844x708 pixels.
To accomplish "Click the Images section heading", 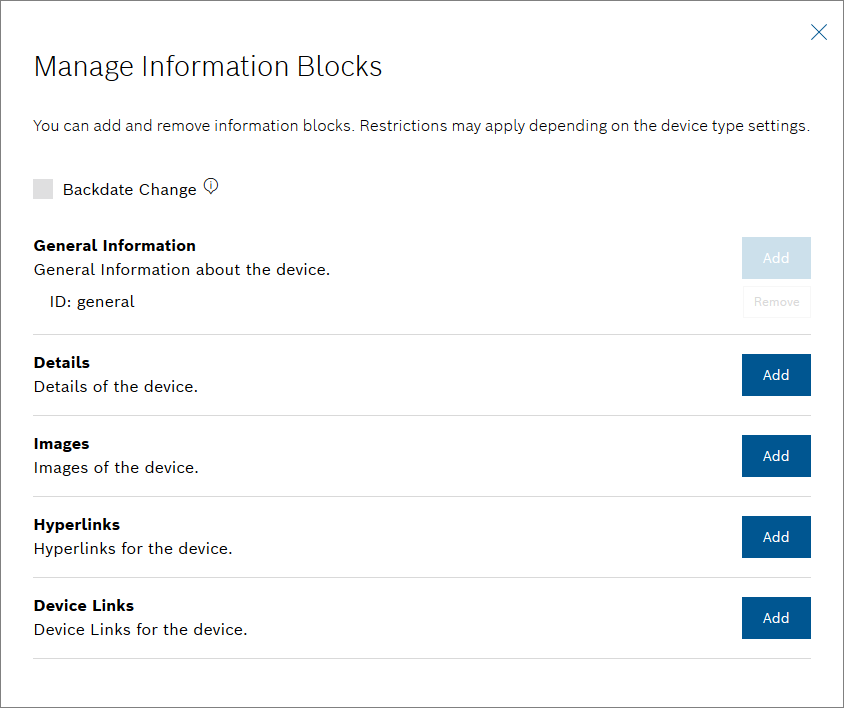I will coord(62,444).
